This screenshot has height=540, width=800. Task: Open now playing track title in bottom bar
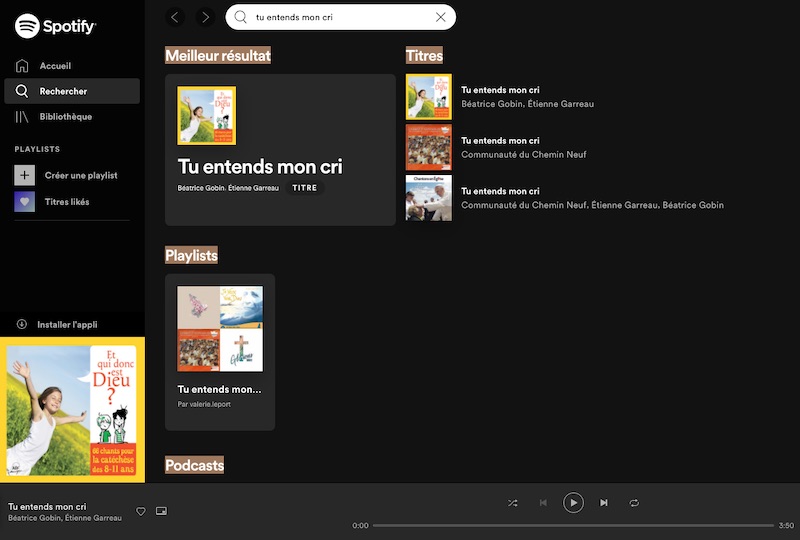point(47,506)
